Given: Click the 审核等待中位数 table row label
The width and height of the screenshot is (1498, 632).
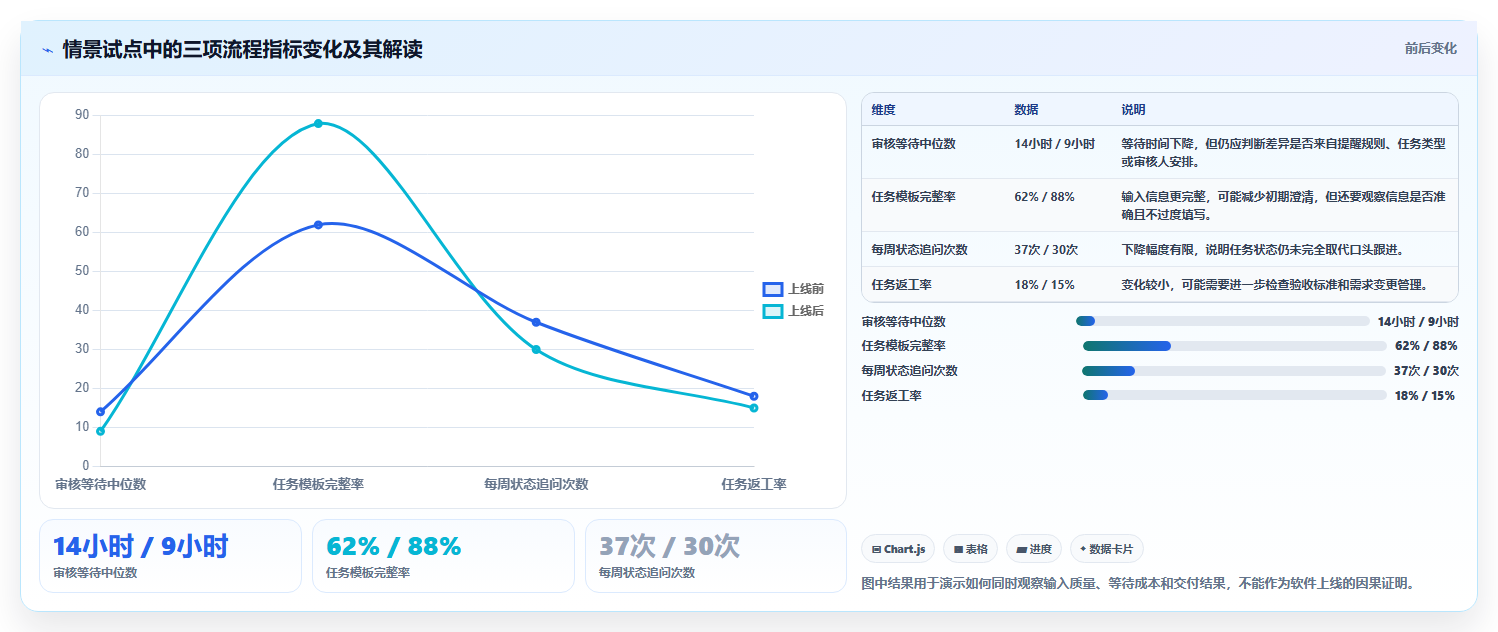Looking at the screenshot, I should [914, 144].
